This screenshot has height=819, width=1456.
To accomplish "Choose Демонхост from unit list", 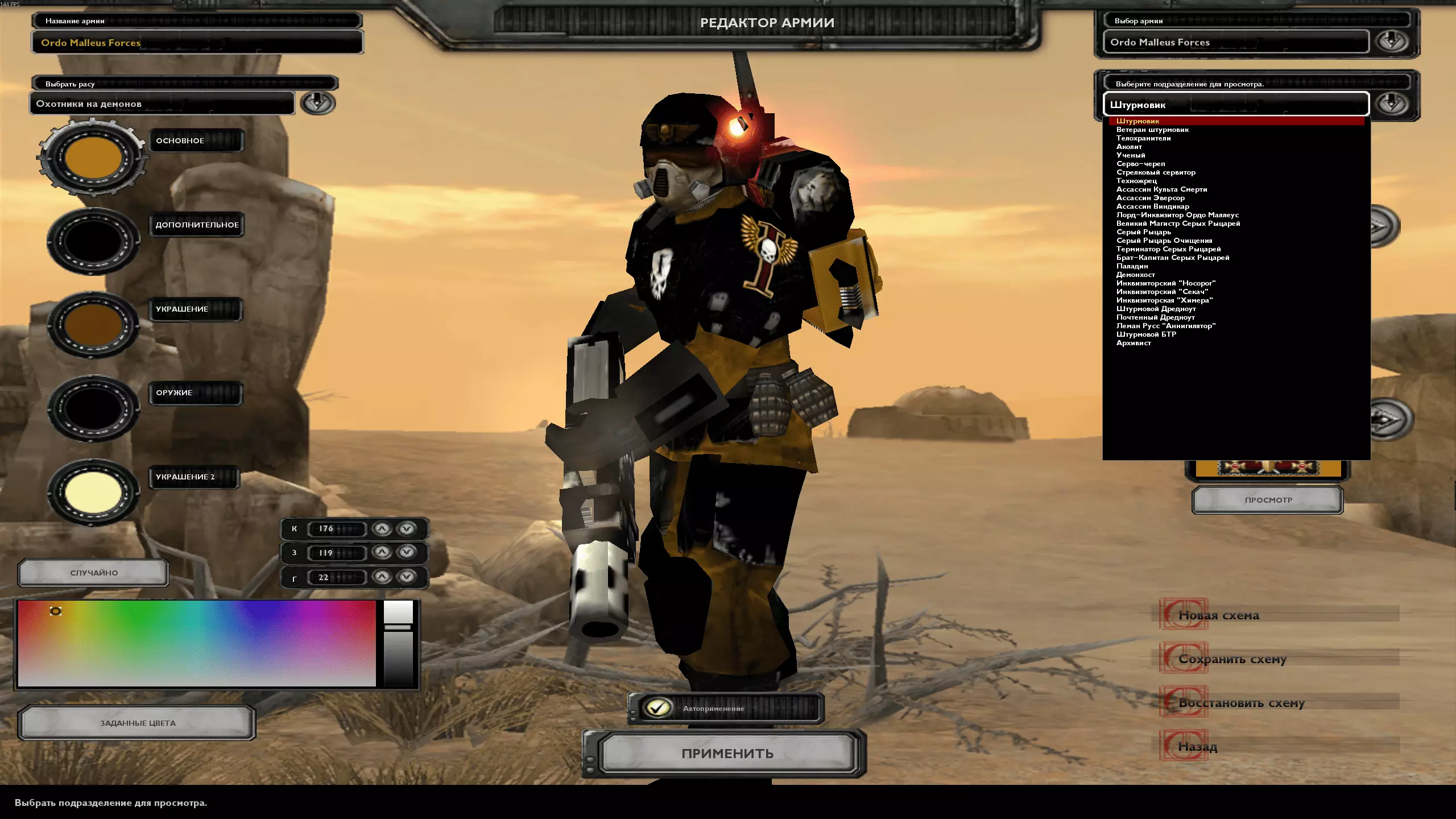I will coord(1135,275).
